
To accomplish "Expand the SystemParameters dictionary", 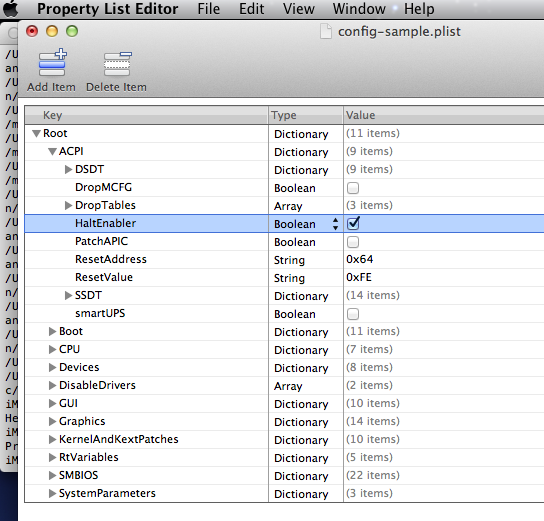I will click(x=52, y=493).
